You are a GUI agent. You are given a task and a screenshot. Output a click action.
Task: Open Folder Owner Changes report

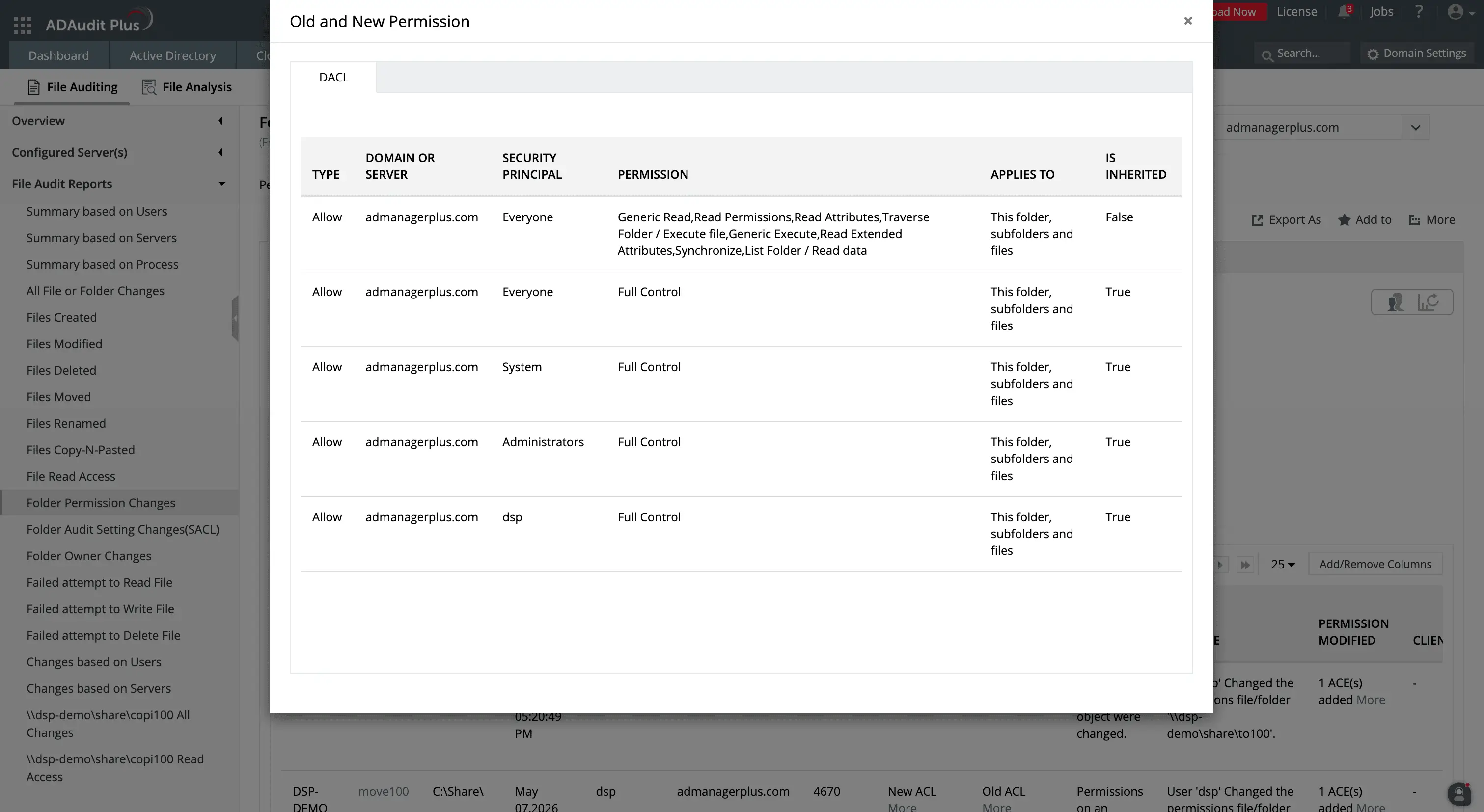(89, 556)
